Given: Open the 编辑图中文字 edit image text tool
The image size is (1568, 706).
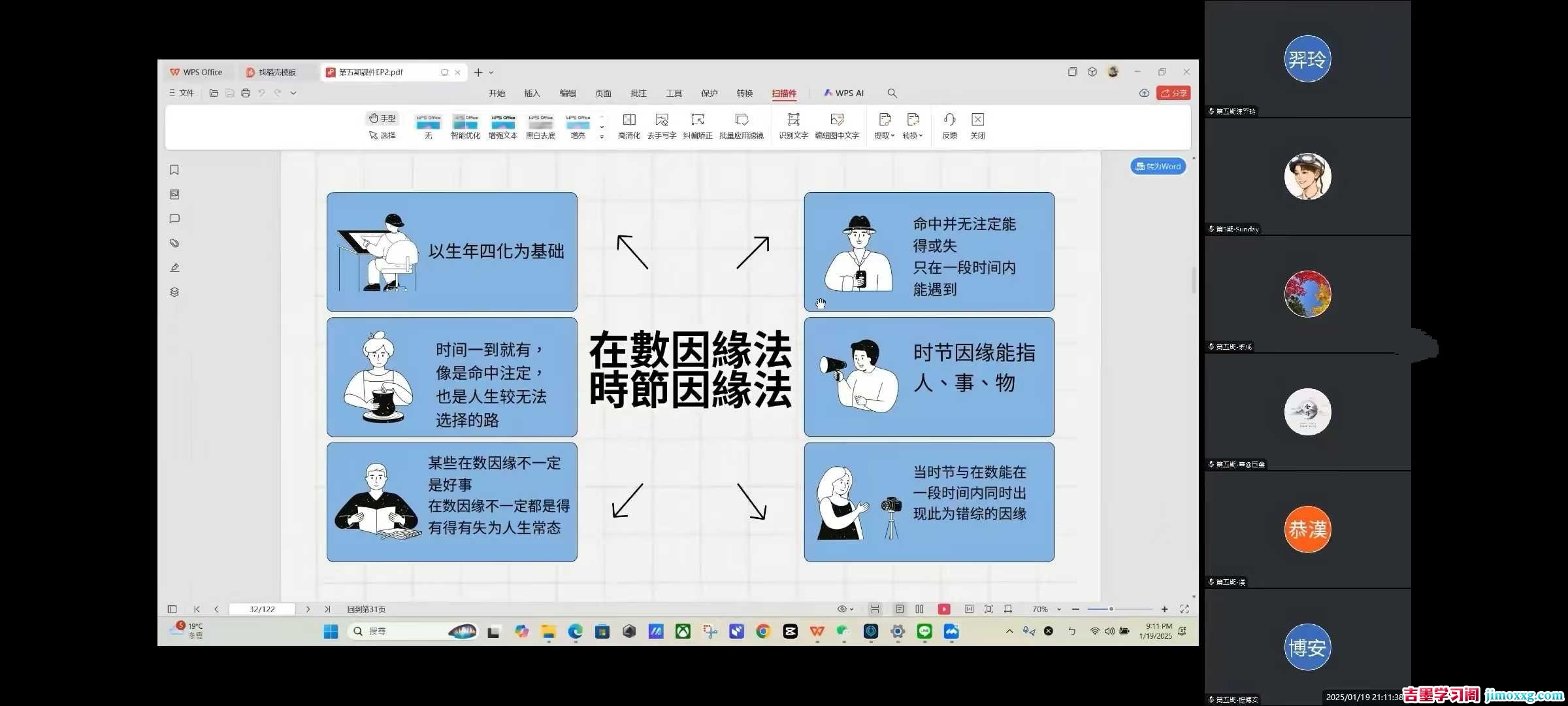Looking at the screenshot, I should tap(836, 120).
